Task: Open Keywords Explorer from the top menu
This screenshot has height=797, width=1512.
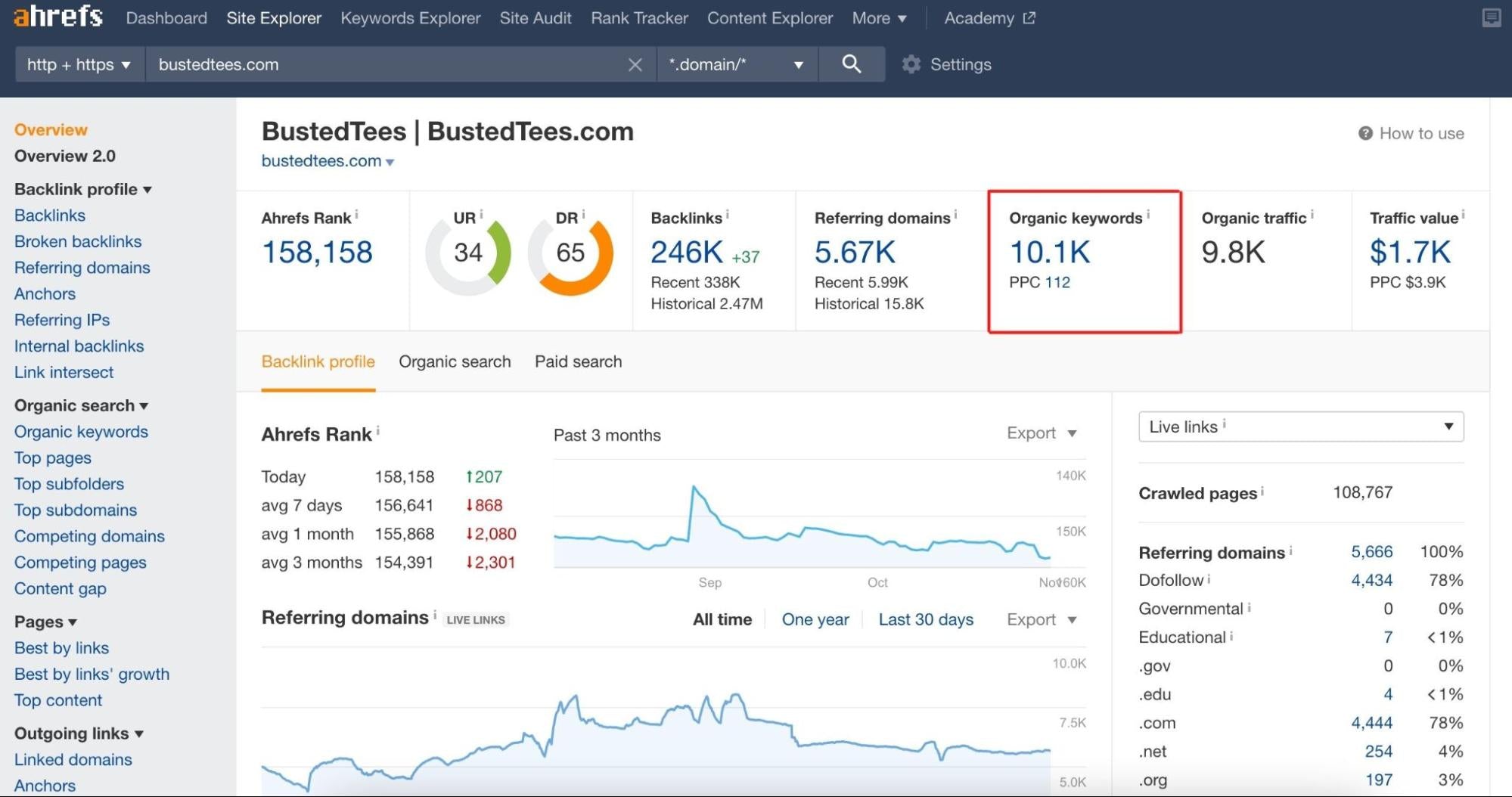Action: pos(410,17)
